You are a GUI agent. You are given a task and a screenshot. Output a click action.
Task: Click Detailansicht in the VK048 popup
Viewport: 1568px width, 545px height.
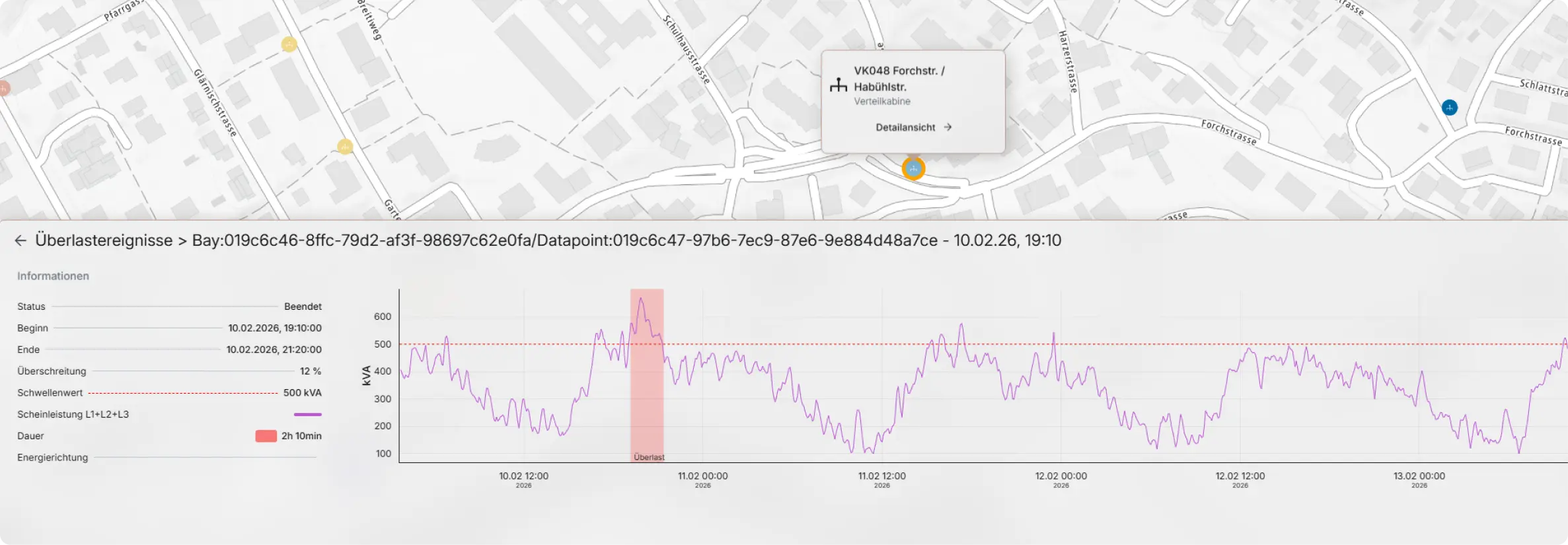tap(905, 127)
